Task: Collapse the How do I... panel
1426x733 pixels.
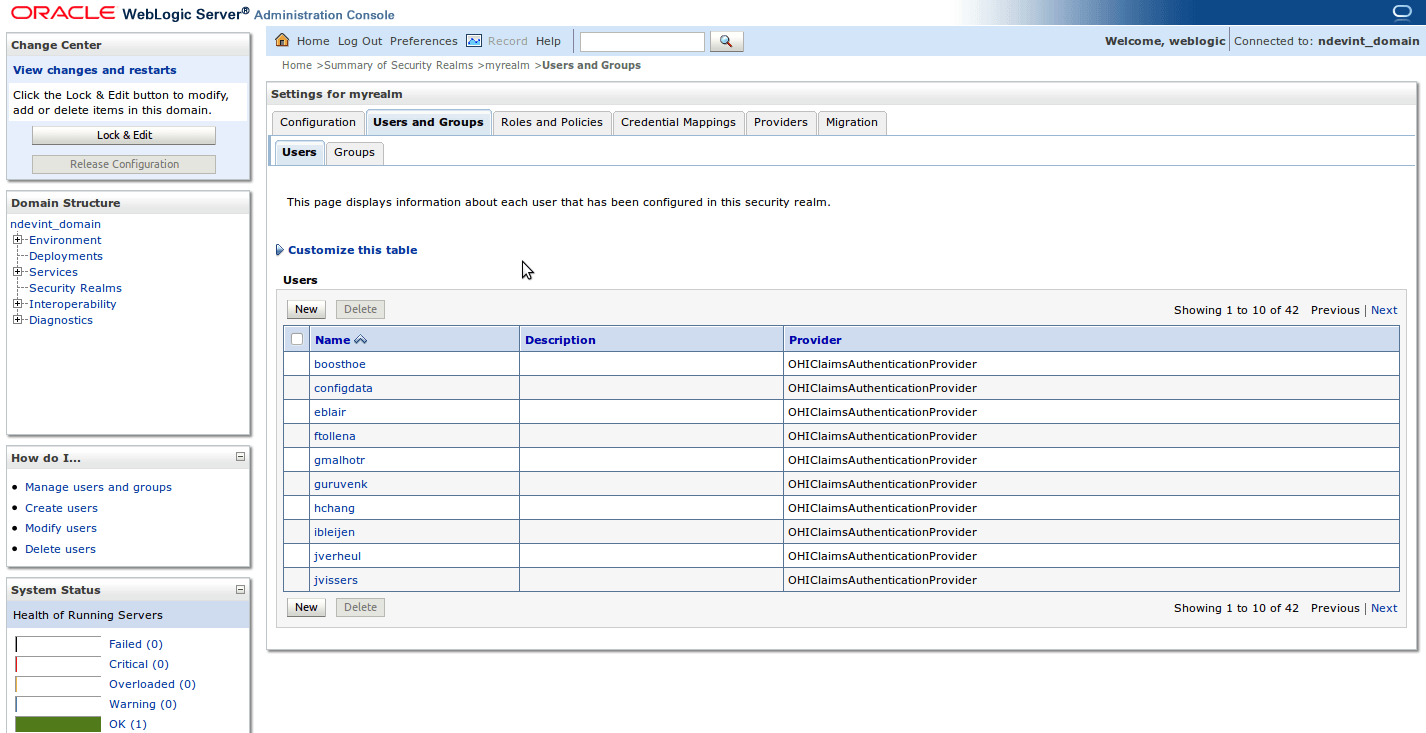Action: 240,457
